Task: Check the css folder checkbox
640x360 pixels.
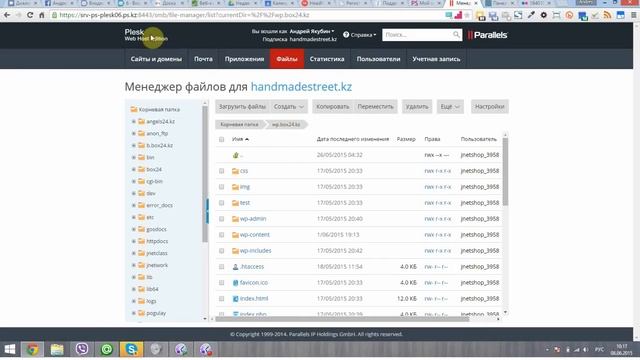Action: click(221, 171)
